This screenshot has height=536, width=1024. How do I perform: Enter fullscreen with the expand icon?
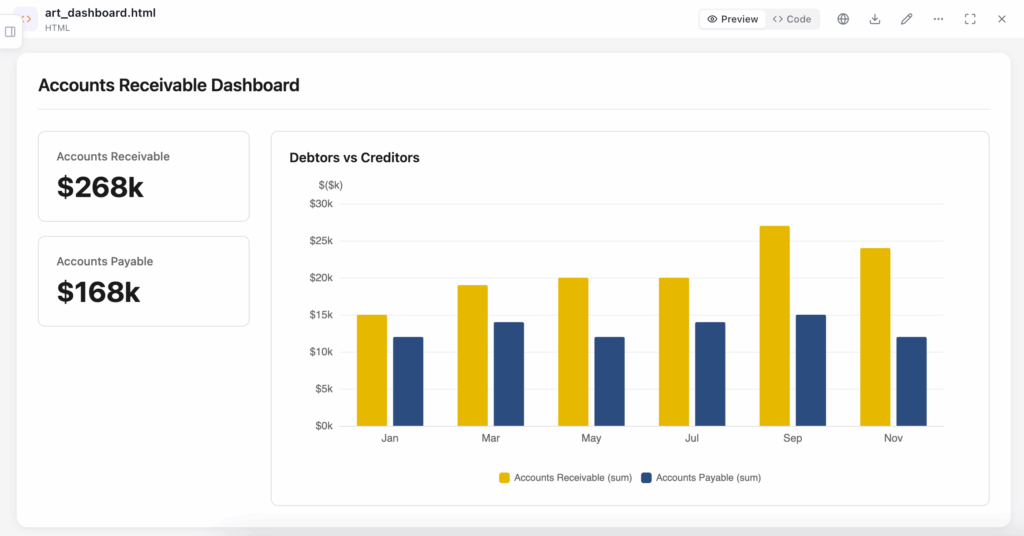970,19
